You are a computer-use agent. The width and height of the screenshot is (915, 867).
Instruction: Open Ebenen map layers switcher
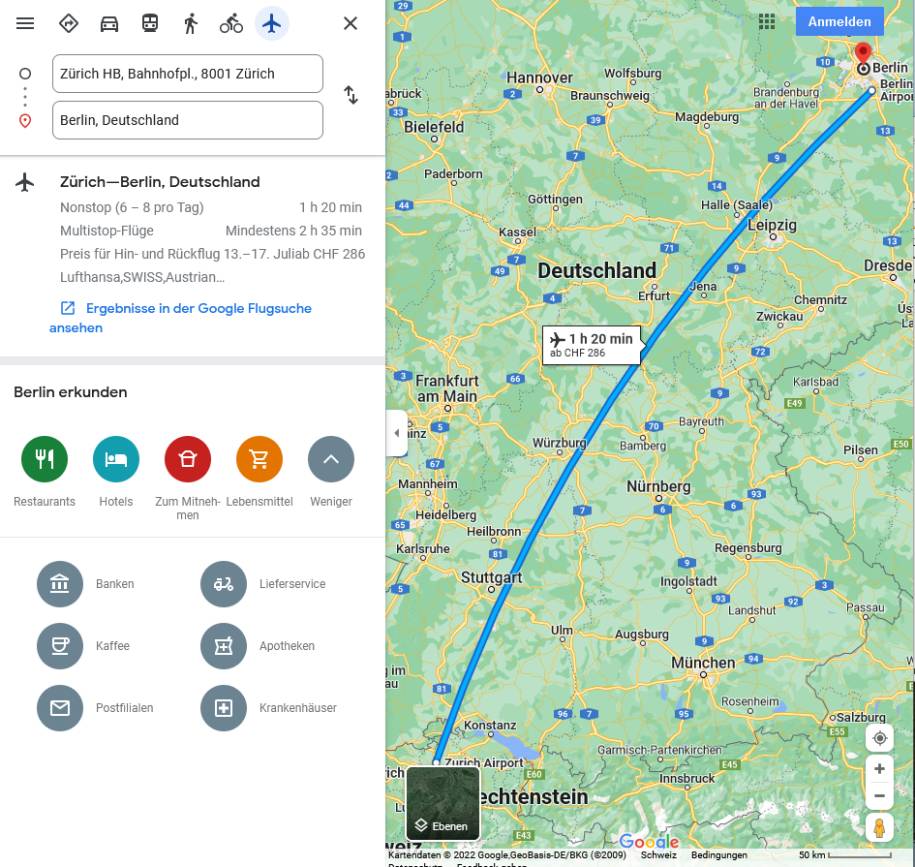point(443,803)
